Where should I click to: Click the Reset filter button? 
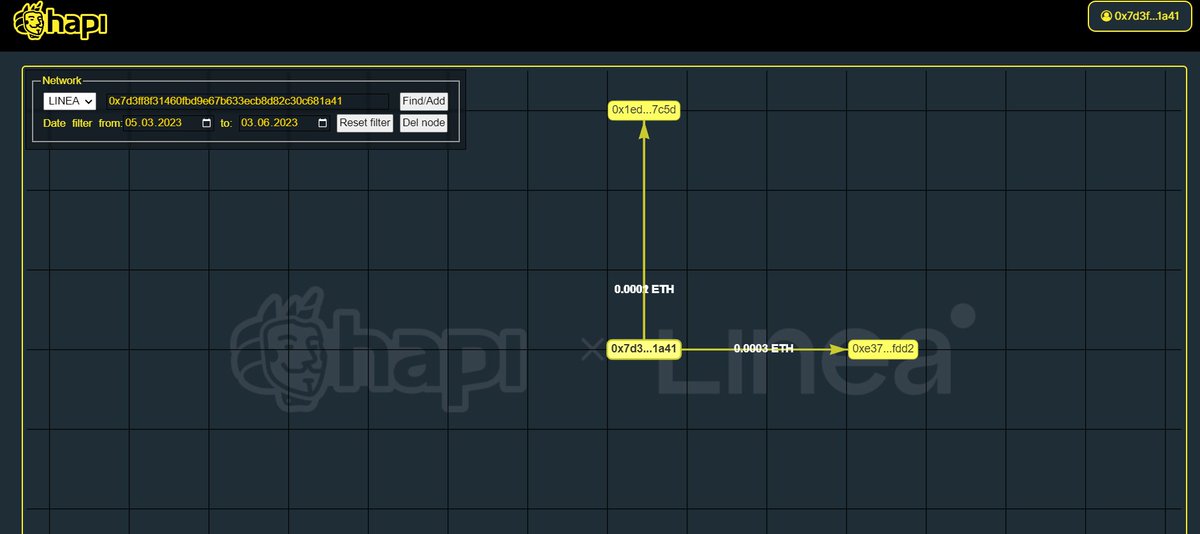click(x=364, y=123)
